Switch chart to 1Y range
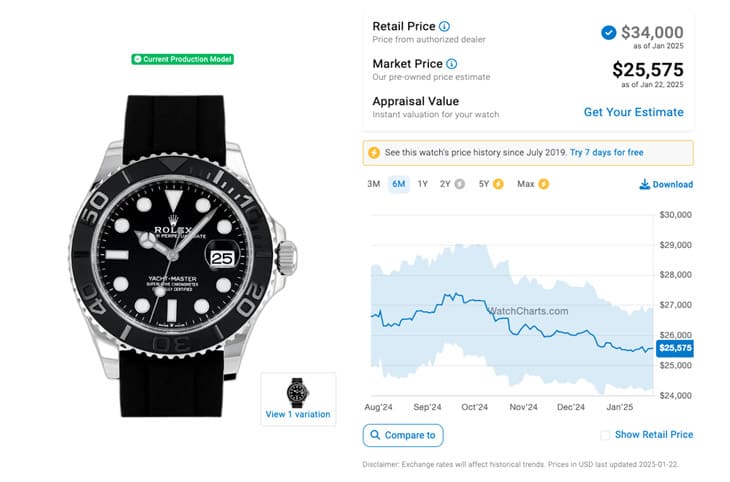The width and height of the screenshot is (730, 482). (423, 184)
